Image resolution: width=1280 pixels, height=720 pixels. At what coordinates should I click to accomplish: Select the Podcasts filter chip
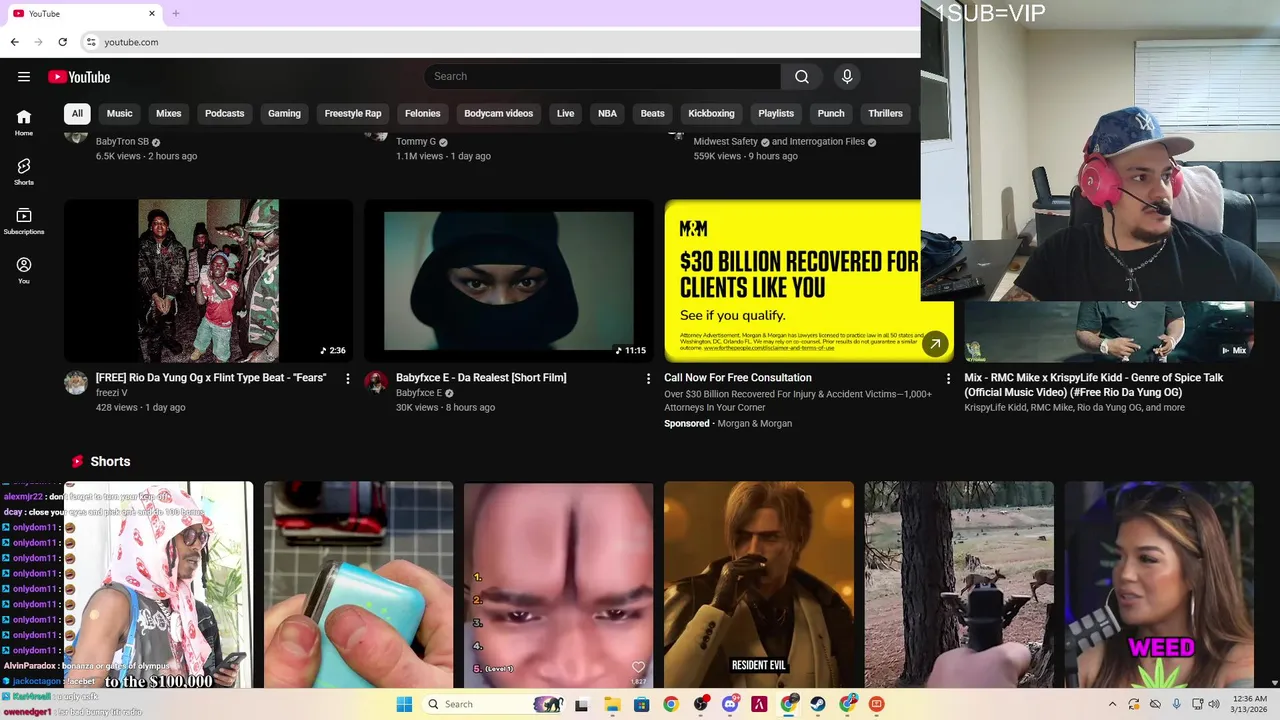pos(224,113)
